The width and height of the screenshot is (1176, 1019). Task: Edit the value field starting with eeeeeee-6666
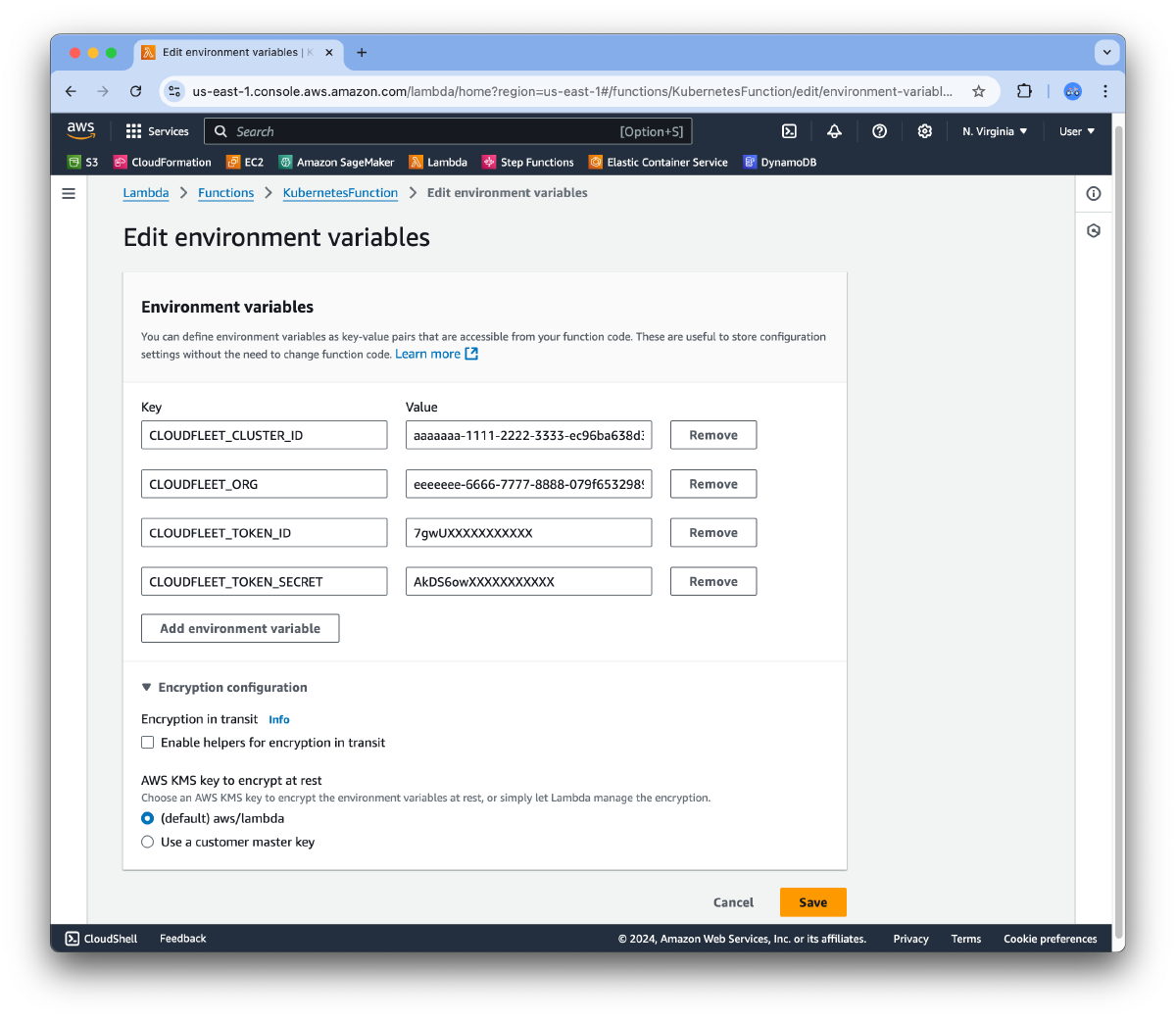click(529, 484)
